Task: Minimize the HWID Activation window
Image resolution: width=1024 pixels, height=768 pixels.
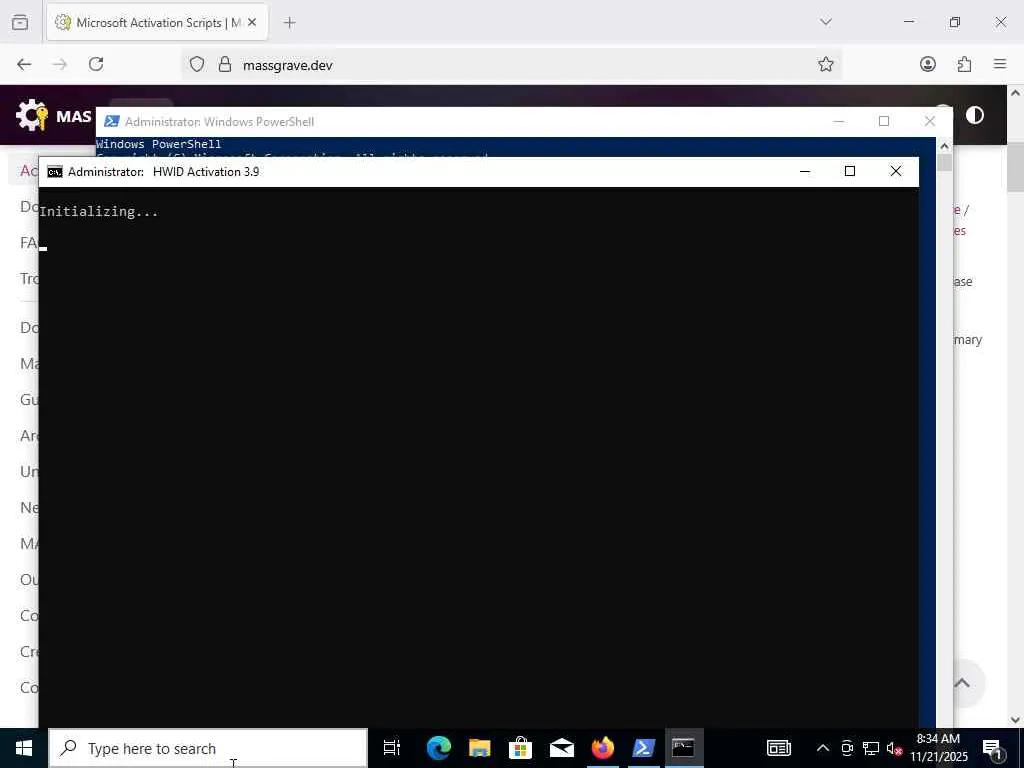Action: 805,171
